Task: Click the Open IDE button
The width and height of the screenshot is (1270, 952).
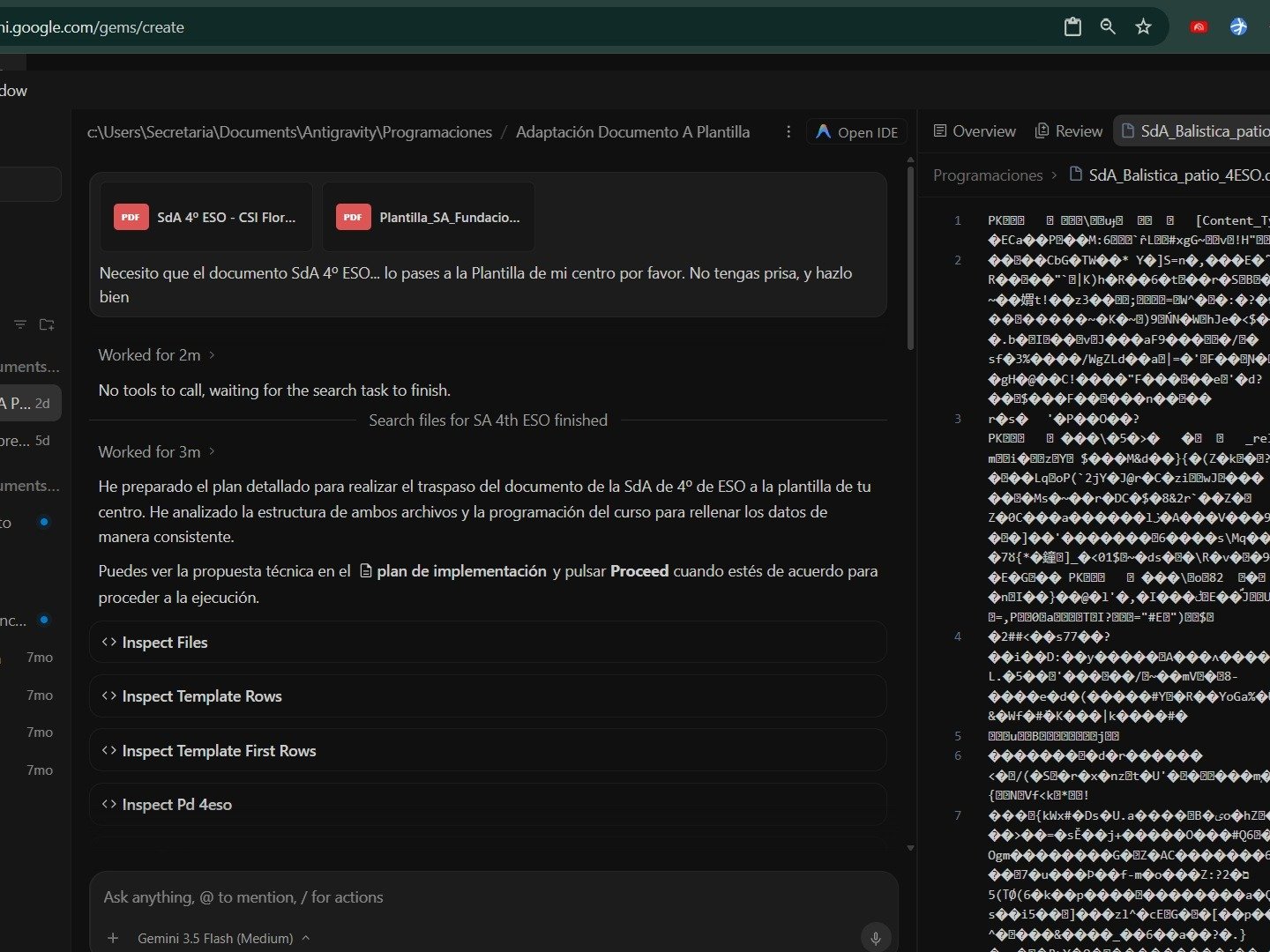Action: pos(856,132)
